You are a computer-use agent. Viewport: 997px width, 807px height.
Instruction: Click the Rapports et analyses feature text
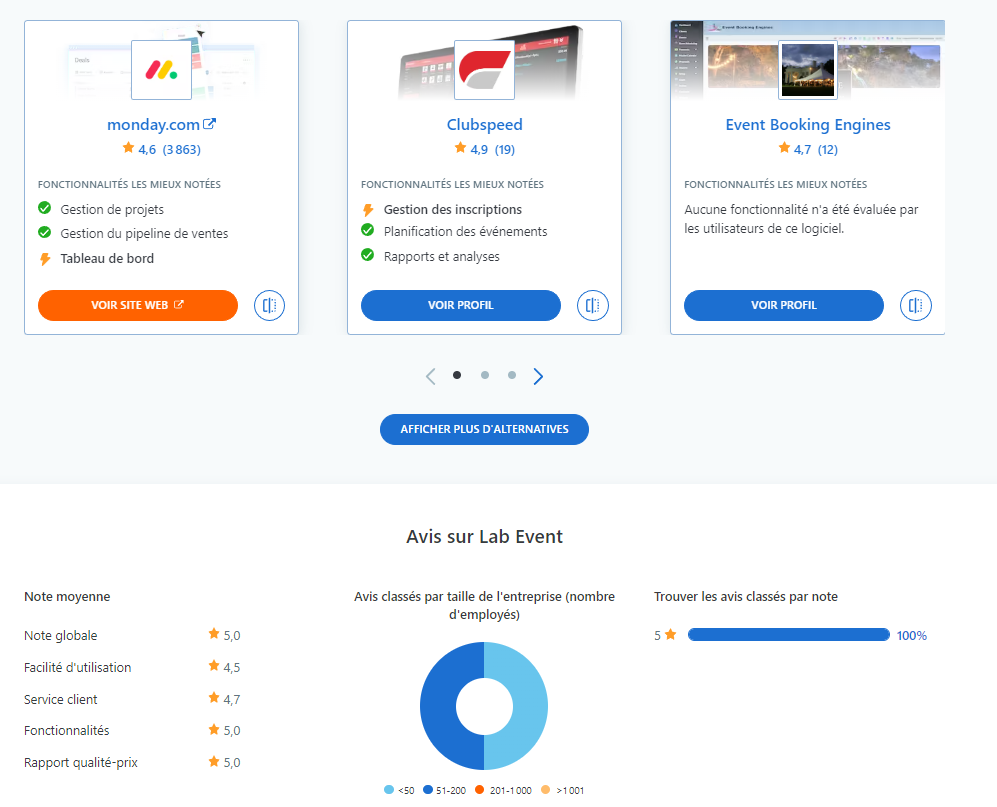click(x=441, y=256)
